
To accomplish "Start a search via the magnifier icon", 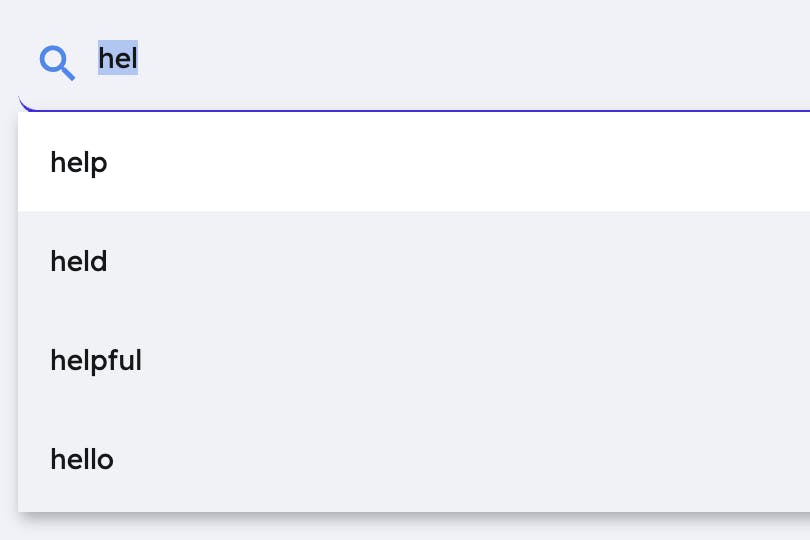I will pyautogui.click(x=57, y=63).
